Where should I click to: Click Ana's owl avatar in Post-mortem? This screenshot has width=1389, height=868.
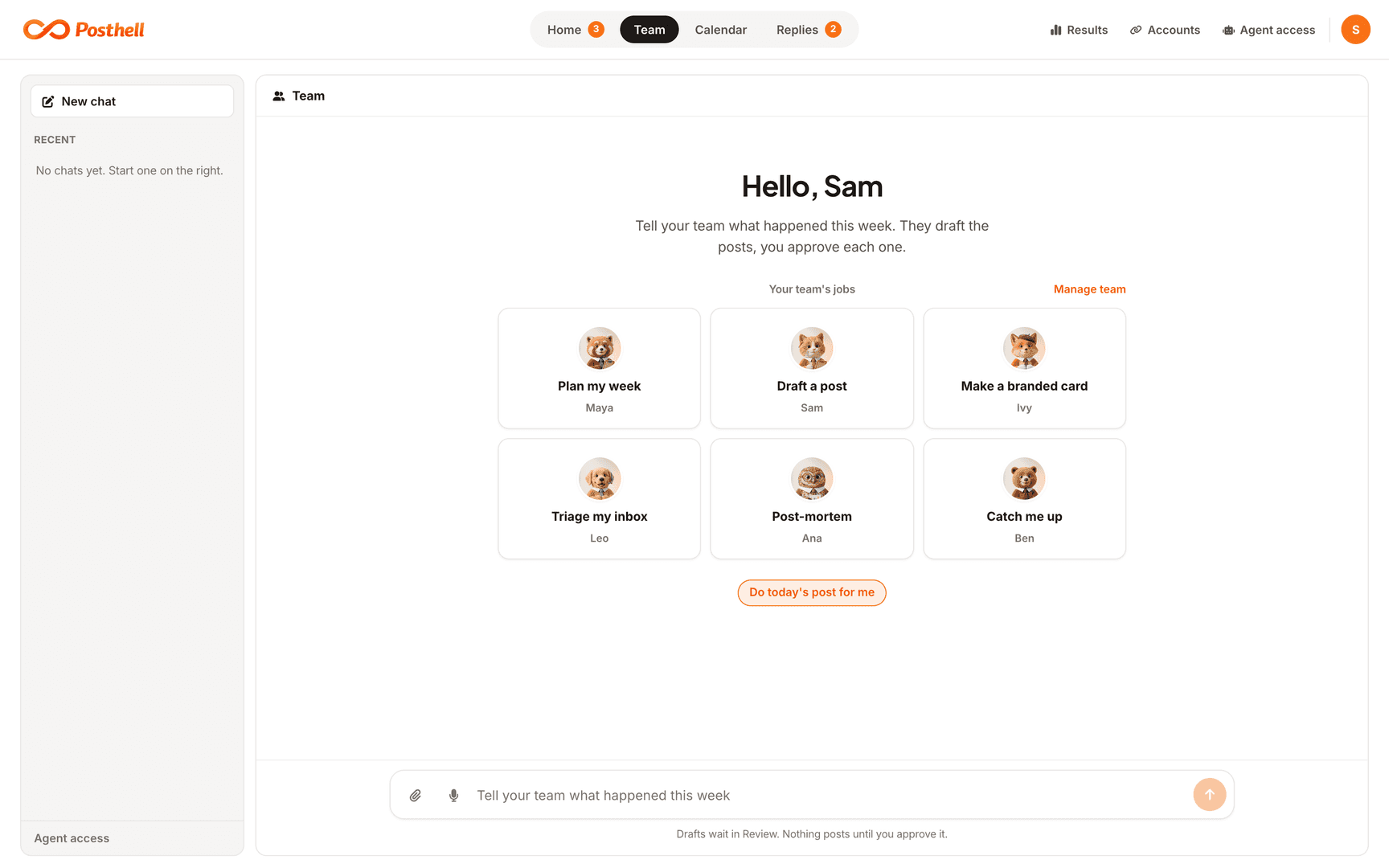[812, 478]
